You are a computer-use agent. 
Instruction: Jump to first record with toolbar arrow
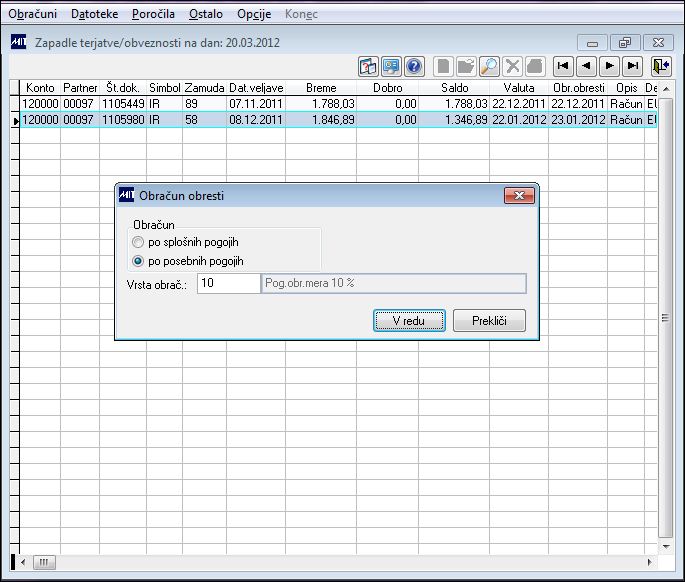click(x=563, y=66)
